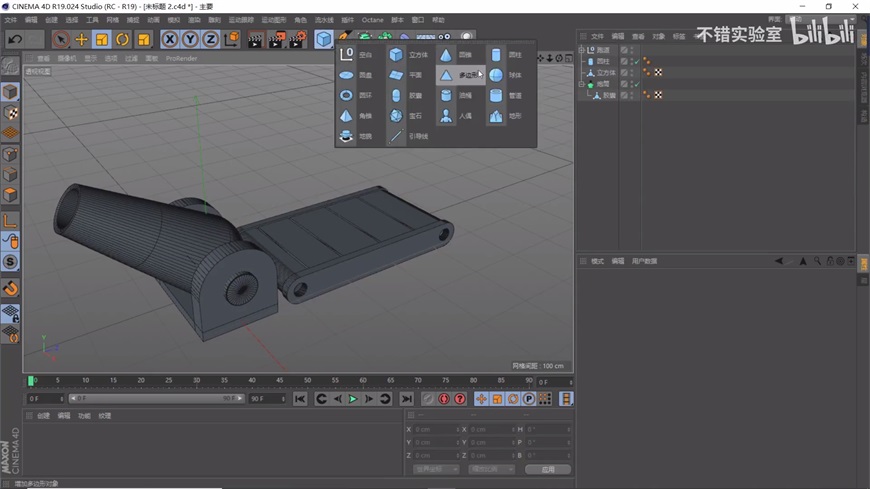Select the Move tool in toolbar
Screen dimensions: 870x489
(x=82, y=39)
